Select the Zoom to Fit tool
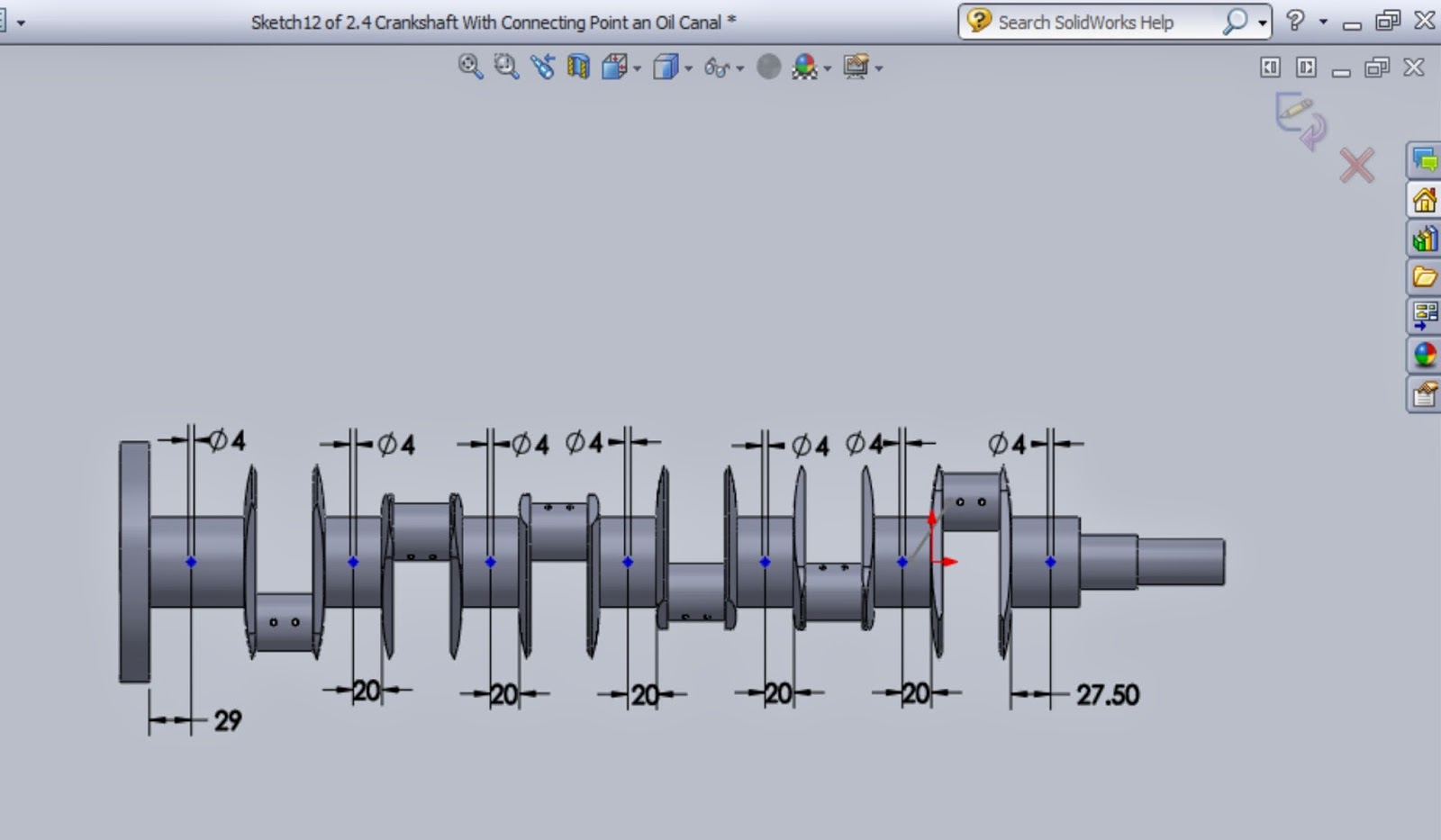Image resolution: width=1441 pixels, height=840 pixels. [x=468, y=66]
